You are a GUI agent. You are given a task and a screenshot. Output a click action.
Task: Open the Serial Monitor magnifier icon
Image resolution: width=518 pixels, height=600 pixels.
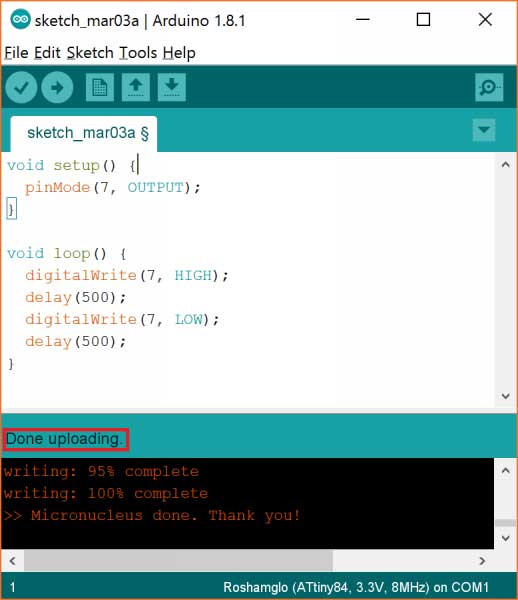click(489, 88)
